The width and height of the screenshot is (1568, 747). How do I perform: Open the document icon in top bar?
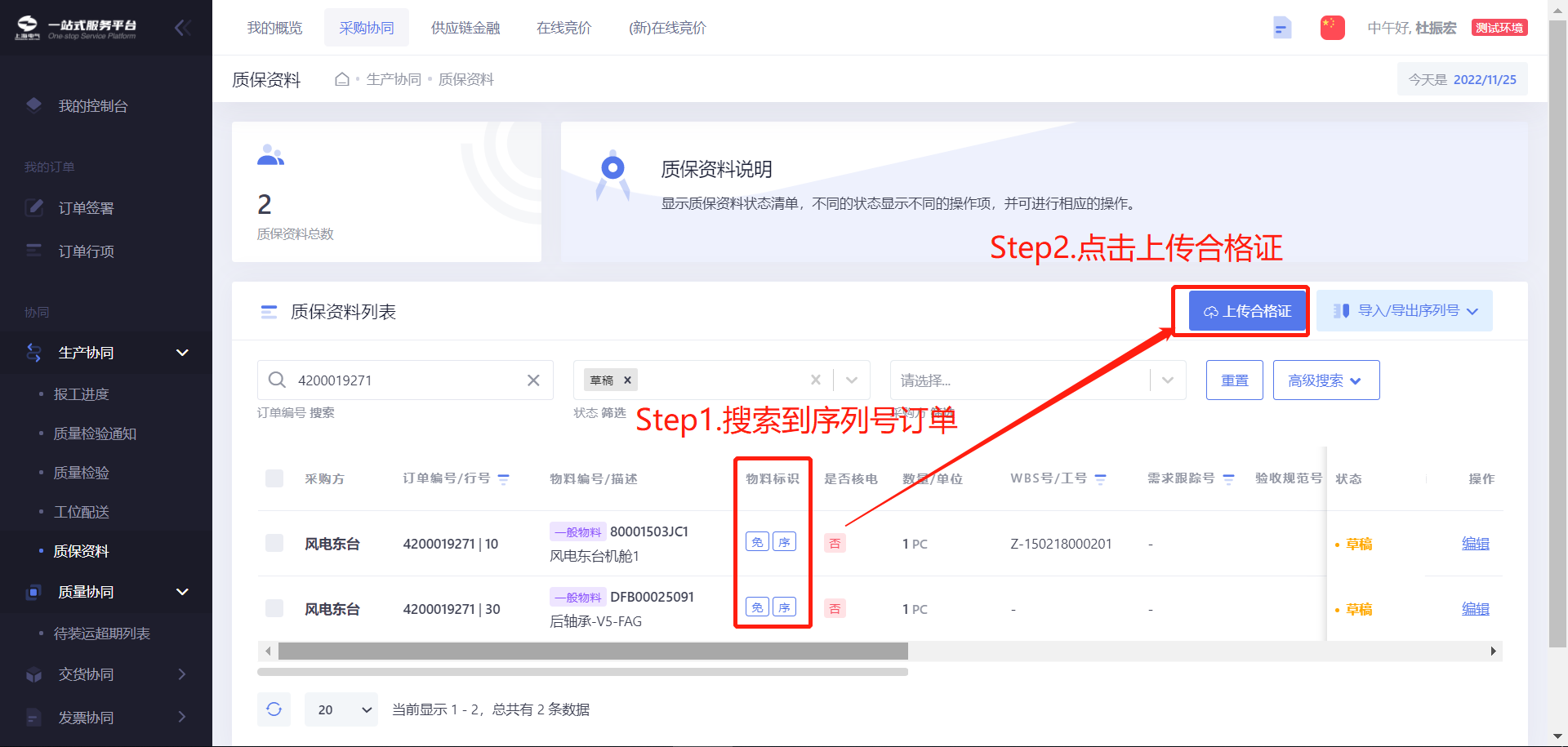click(x=1282, y=28)
